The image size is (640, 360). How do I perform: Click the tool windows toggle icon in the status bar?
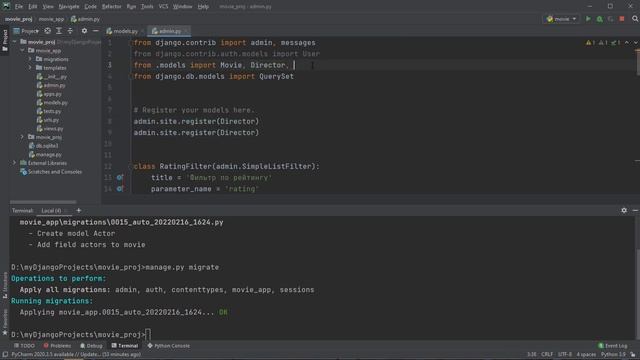(x=5, y=354)
